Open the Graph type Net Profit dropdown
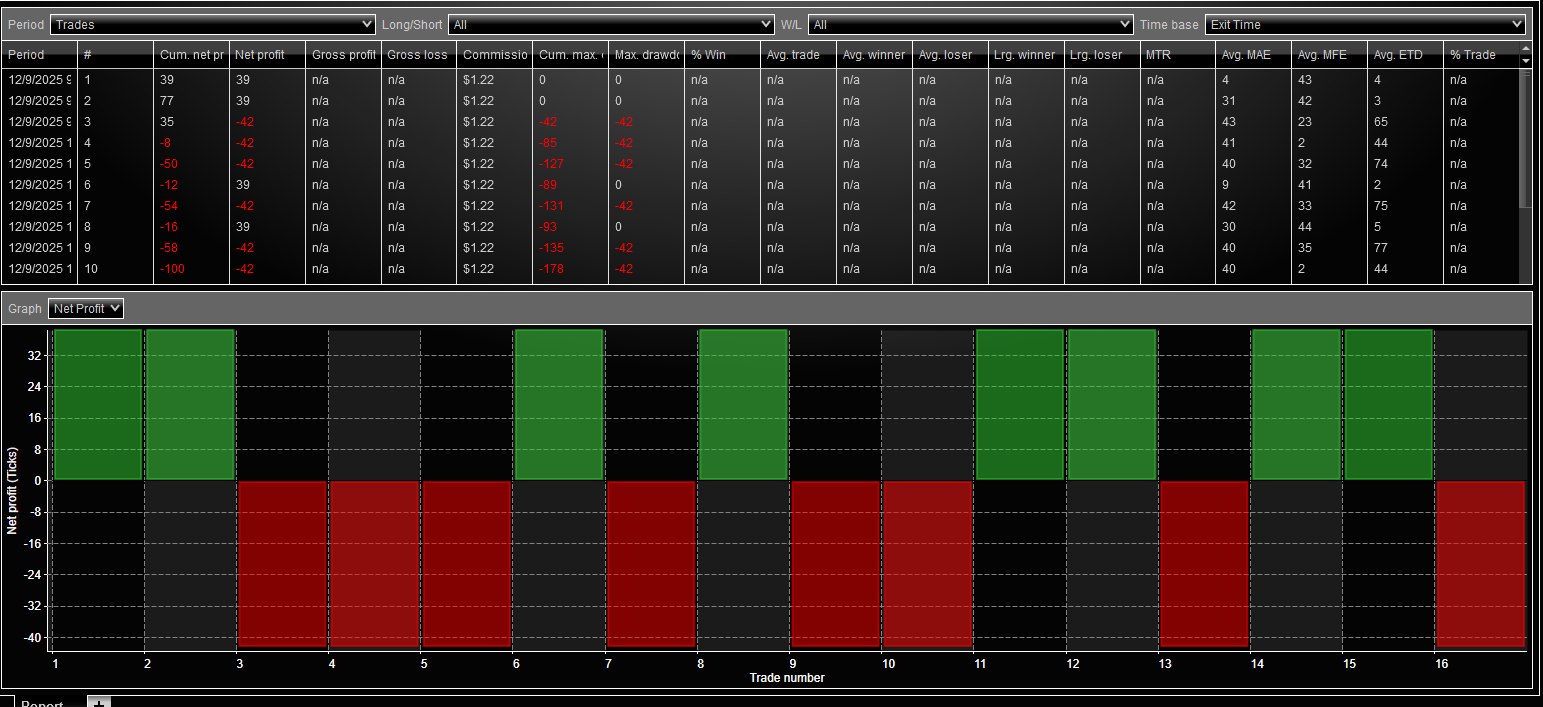Viewport: 1543px width, 707px height. coord(86,309)
